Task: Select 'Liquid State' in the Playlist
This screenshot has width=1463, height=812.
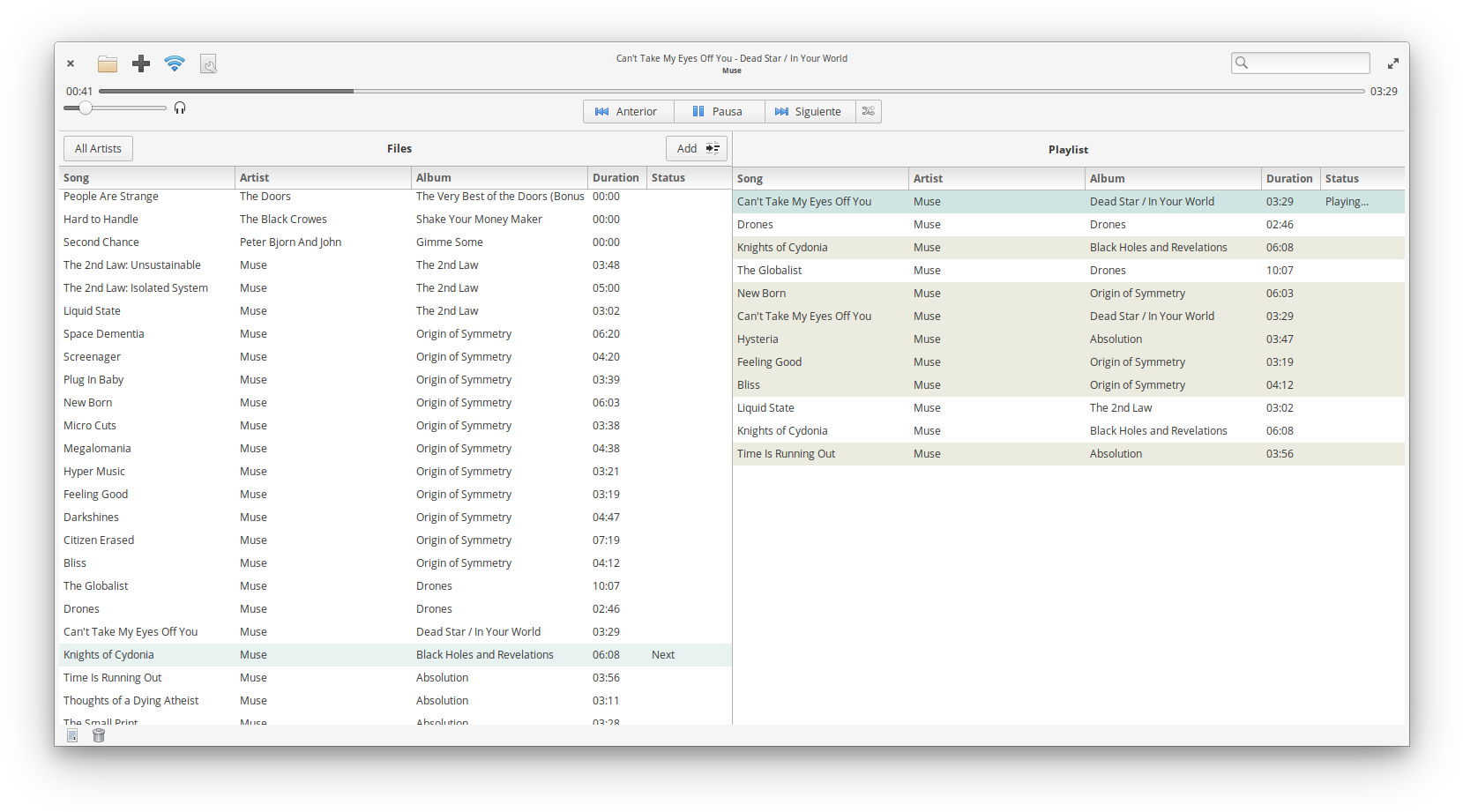Action: tap(1069, 408)
